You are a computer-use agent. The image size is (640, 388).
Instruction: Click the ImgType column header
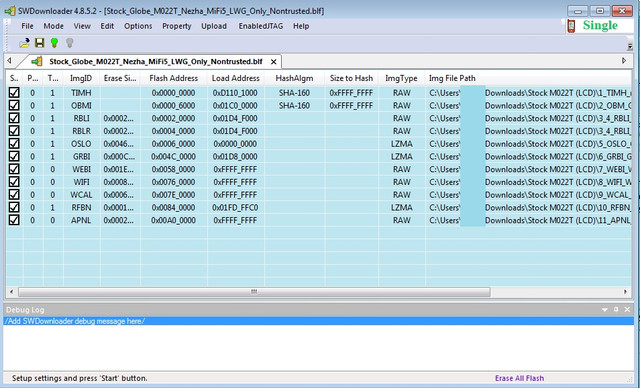[x=401, y=78]
